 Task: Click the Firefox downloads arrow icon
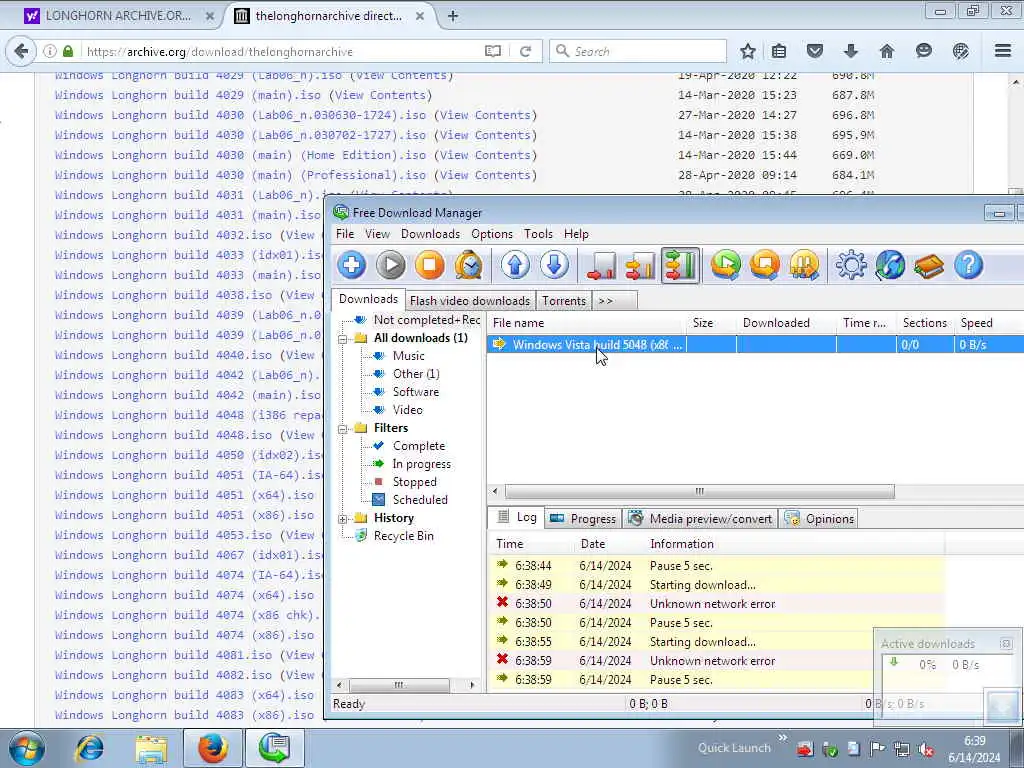(x=850, y=51)
